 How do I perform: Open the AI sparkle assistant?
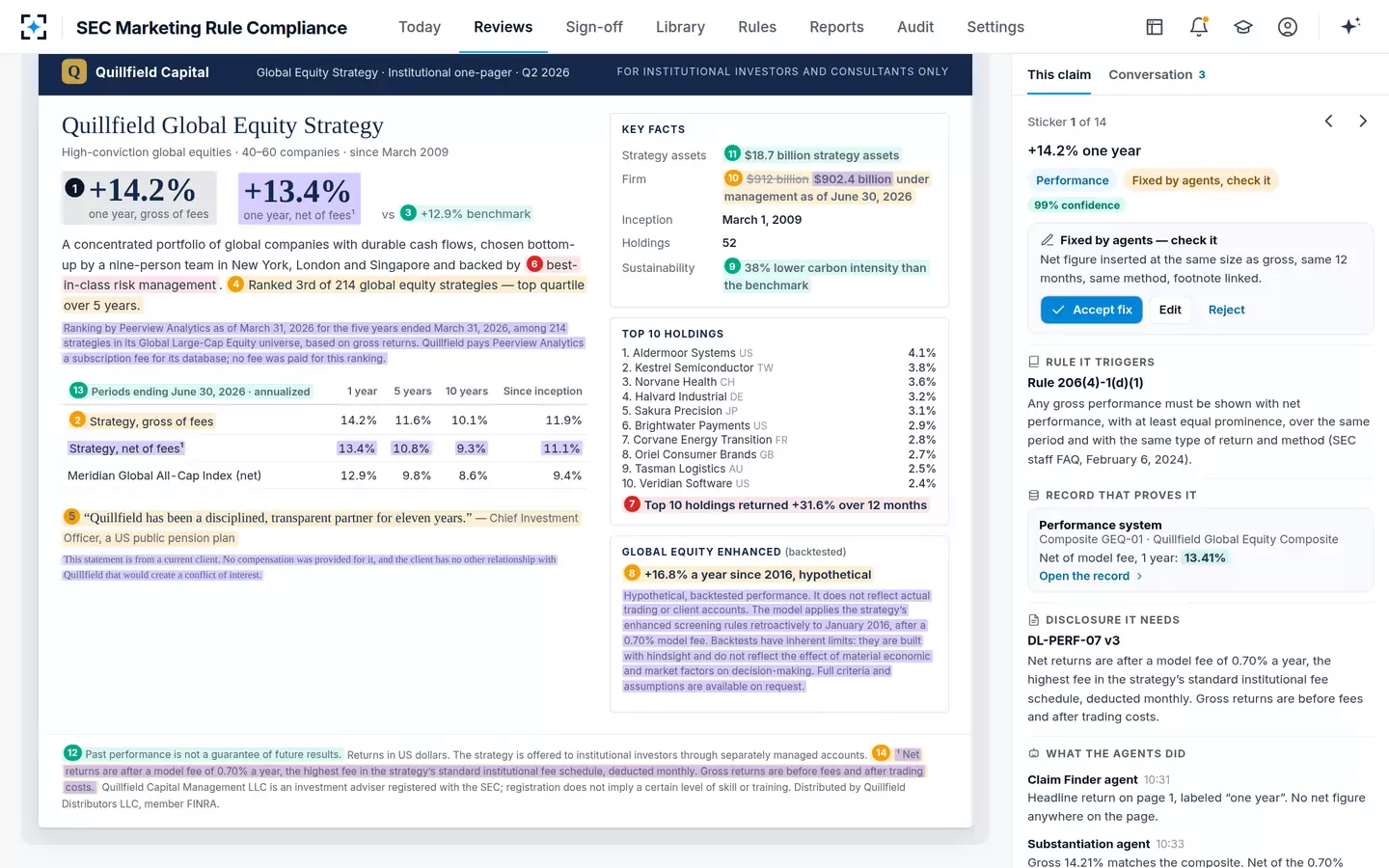(1350, 26)
